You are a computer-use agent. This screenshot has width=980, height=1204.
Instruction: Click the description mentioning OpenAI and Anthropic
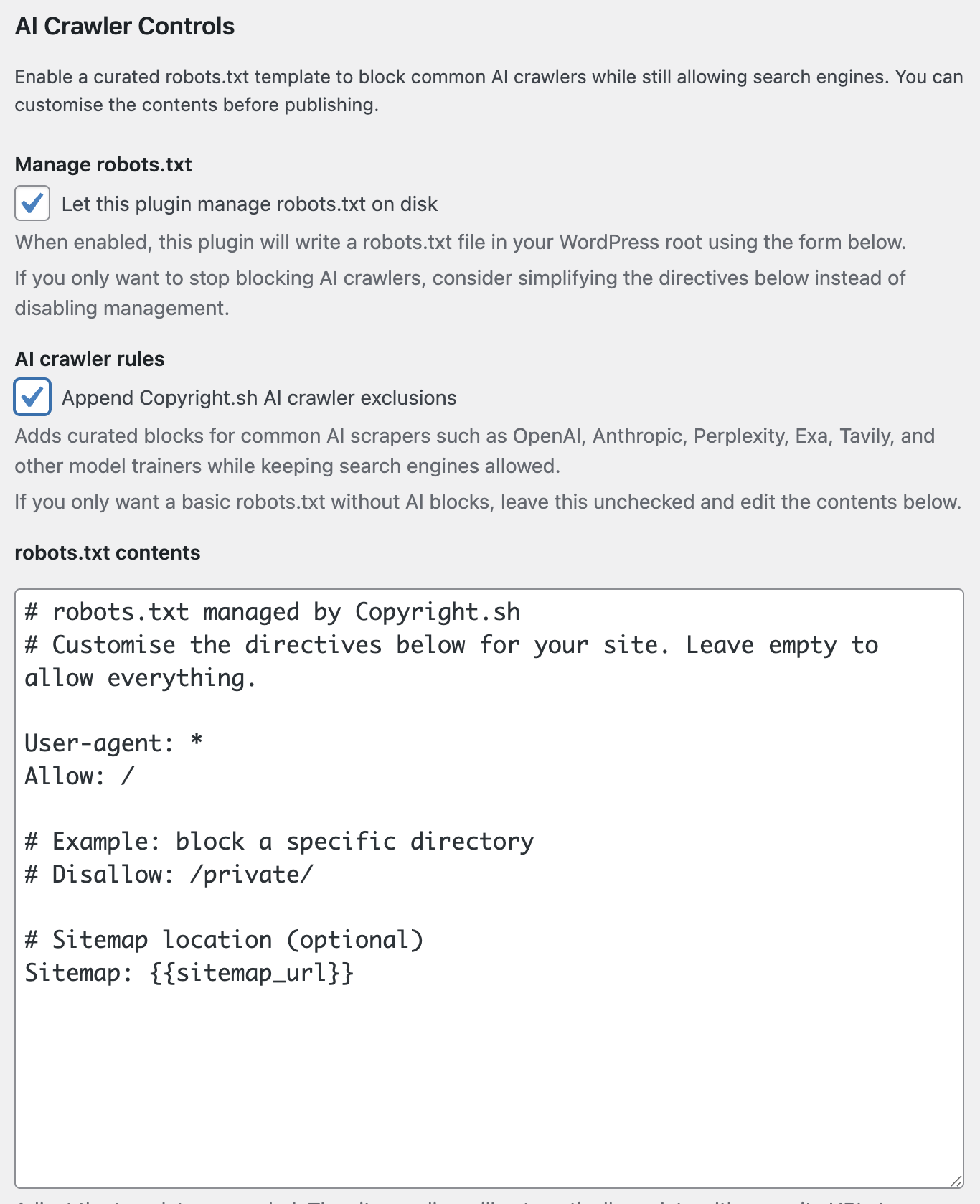tap(473, 450)
